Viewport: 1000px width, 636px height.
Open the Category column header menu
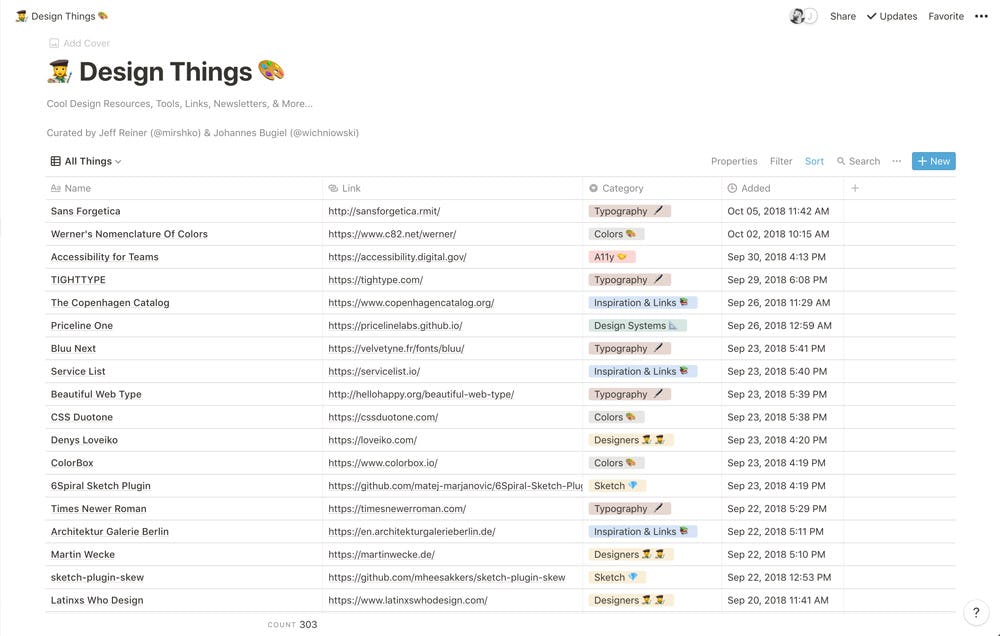coord(622,188)
